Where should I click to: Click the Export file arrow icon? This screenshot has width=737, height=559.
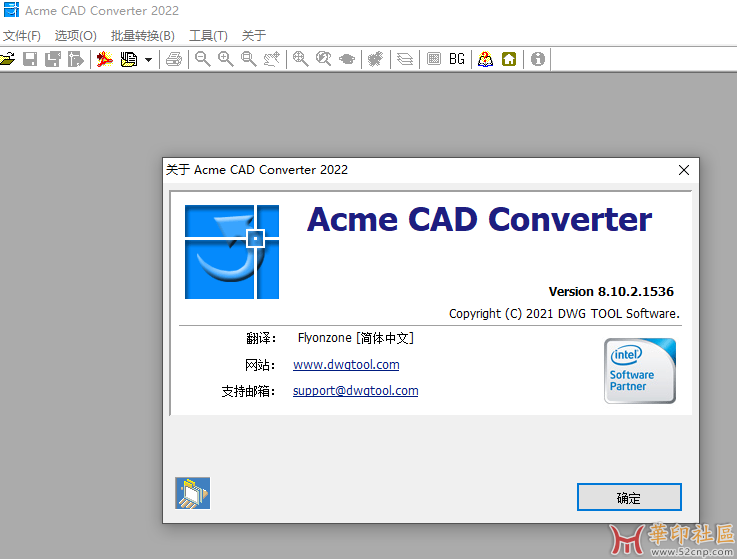75,59
